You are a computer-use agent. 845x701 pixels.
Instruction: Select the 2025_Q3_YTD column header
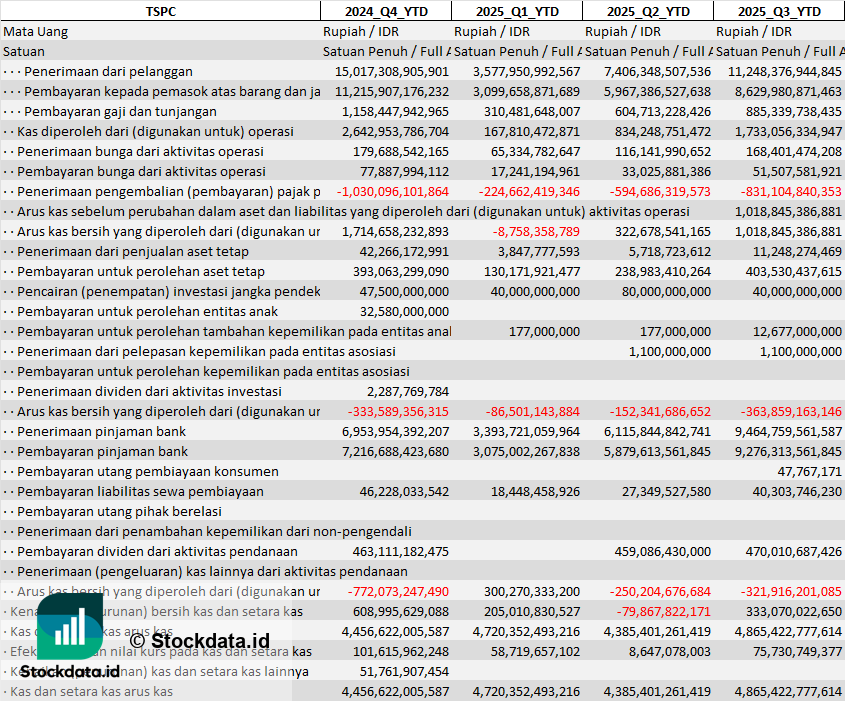point(779,11)
